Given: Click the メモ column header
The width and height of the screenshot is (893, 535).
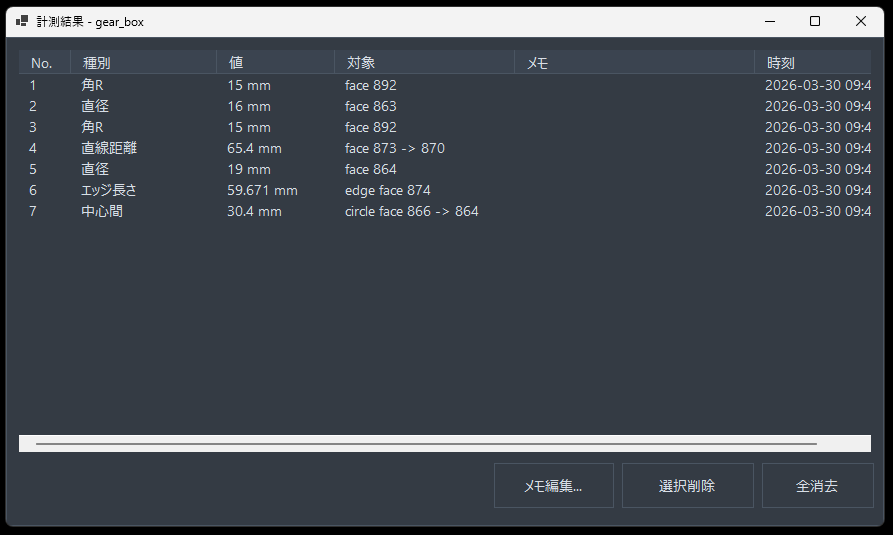Looking at the screenshot, I should 634,62.
